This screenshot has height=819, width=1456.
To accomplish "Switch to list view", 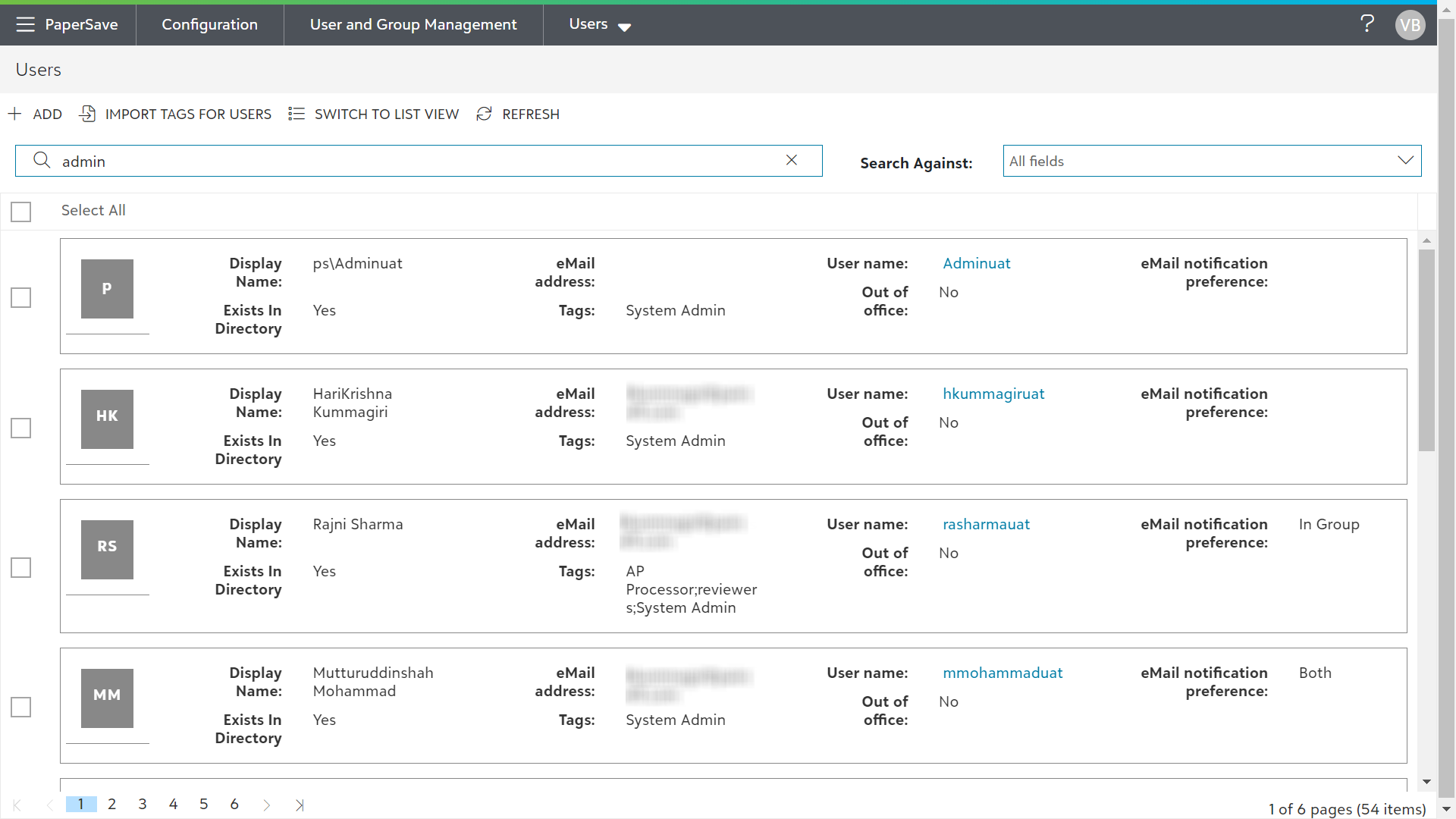I will (x=374, y=114).
